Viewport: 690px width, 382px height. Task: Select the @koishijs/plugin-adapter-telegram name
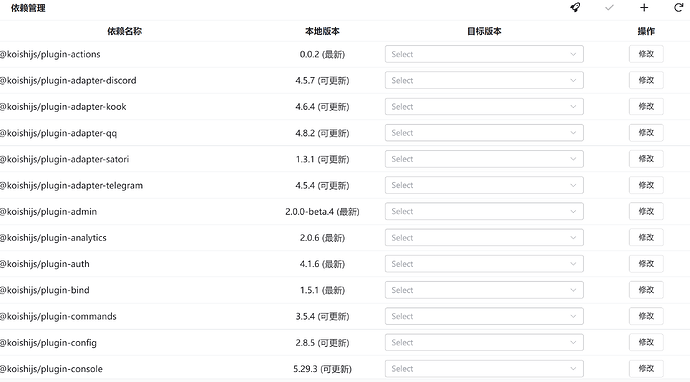(x=71, y=185)
